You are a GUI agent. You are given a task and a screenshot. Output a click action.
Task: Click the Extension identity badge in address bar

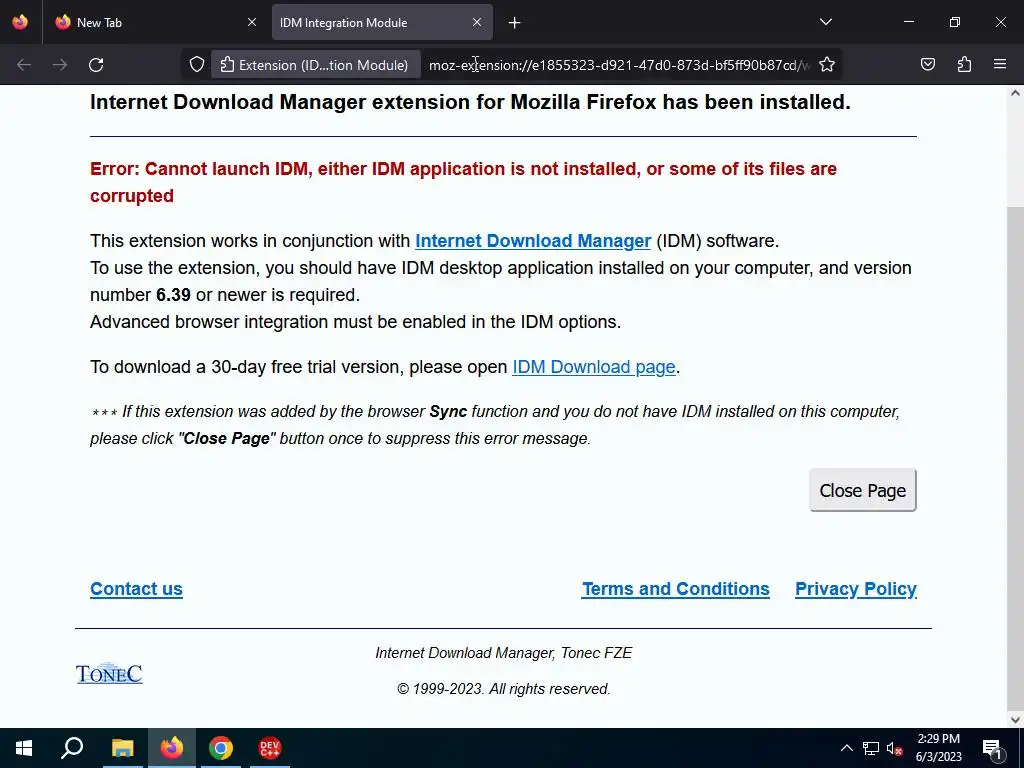click(315, 65)
